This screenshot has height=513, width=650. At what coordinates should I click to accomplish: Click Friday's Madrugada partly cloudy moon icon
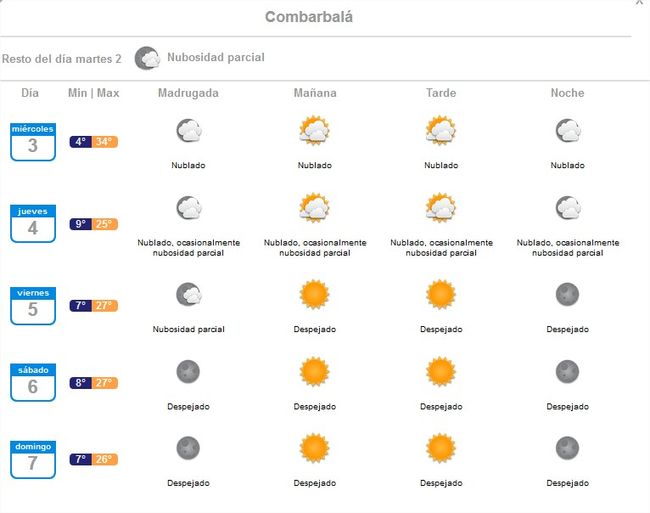pyautogui.click(x=188, y=295)
